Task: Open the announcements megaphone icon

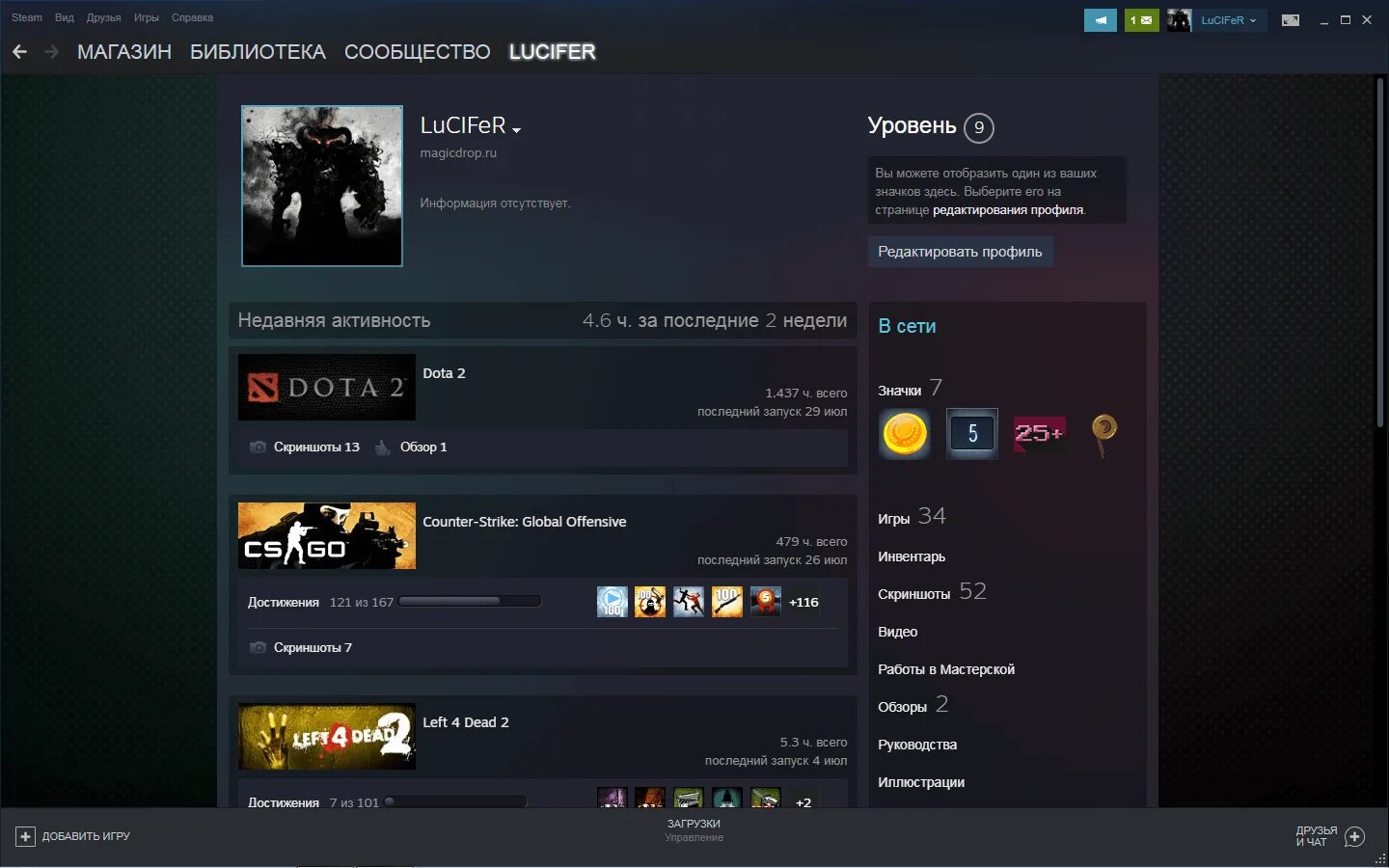Action: [1100, 20]
